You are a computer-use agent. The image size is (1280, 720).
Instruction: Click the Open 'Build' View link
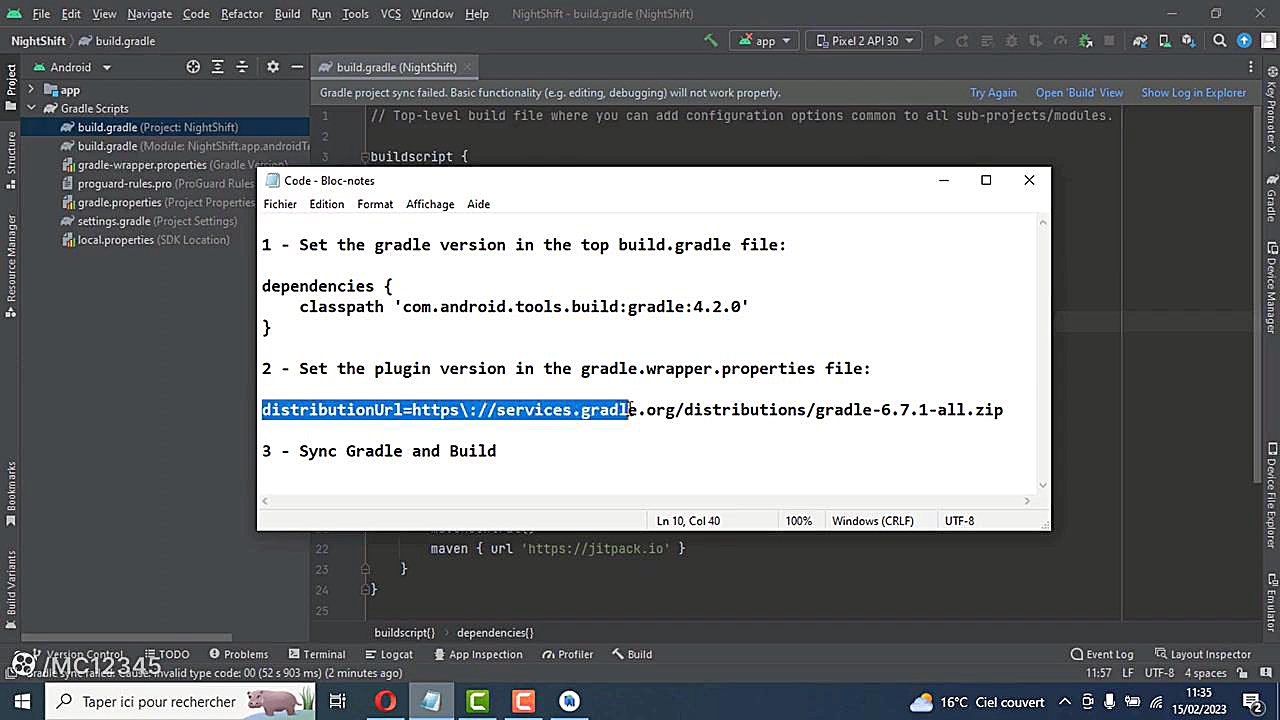(x=1079, y=93)
